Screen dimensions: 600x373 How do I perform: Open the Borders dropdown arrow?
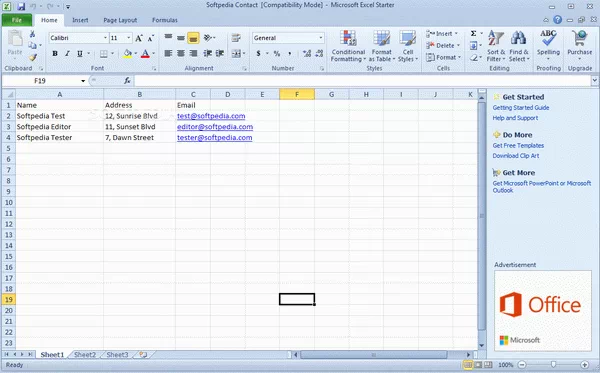tap(112, 54)
